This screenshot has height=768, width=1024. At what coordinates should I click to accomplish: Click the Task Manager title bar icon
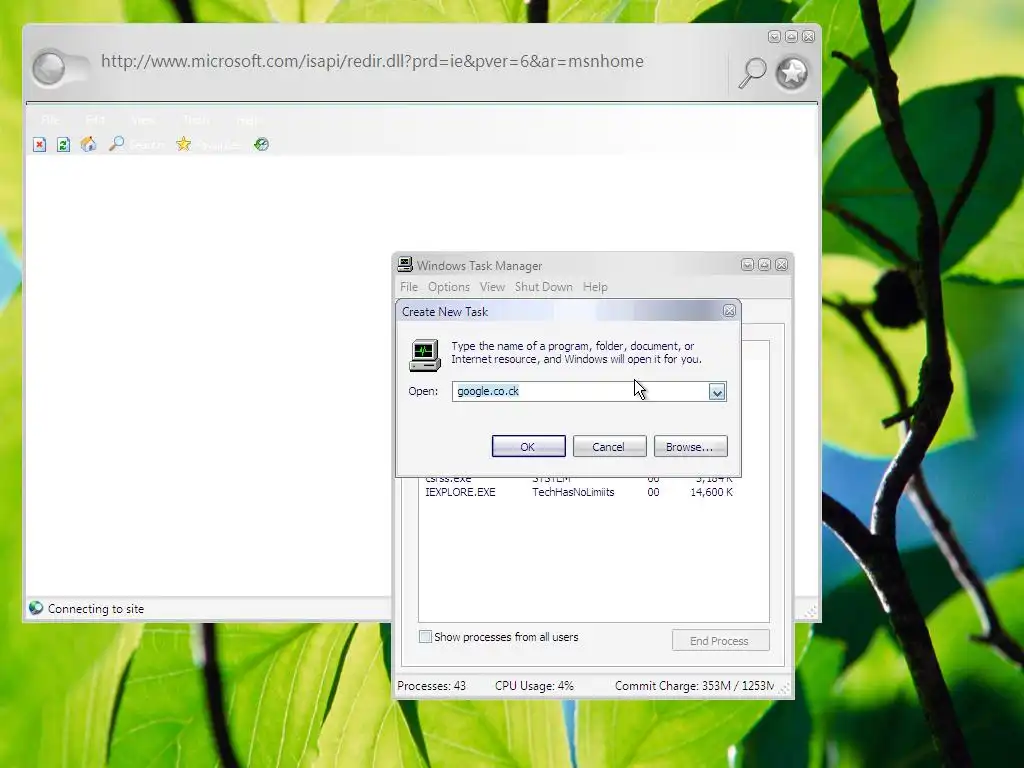pyautogui.click(x=405, y=264)
